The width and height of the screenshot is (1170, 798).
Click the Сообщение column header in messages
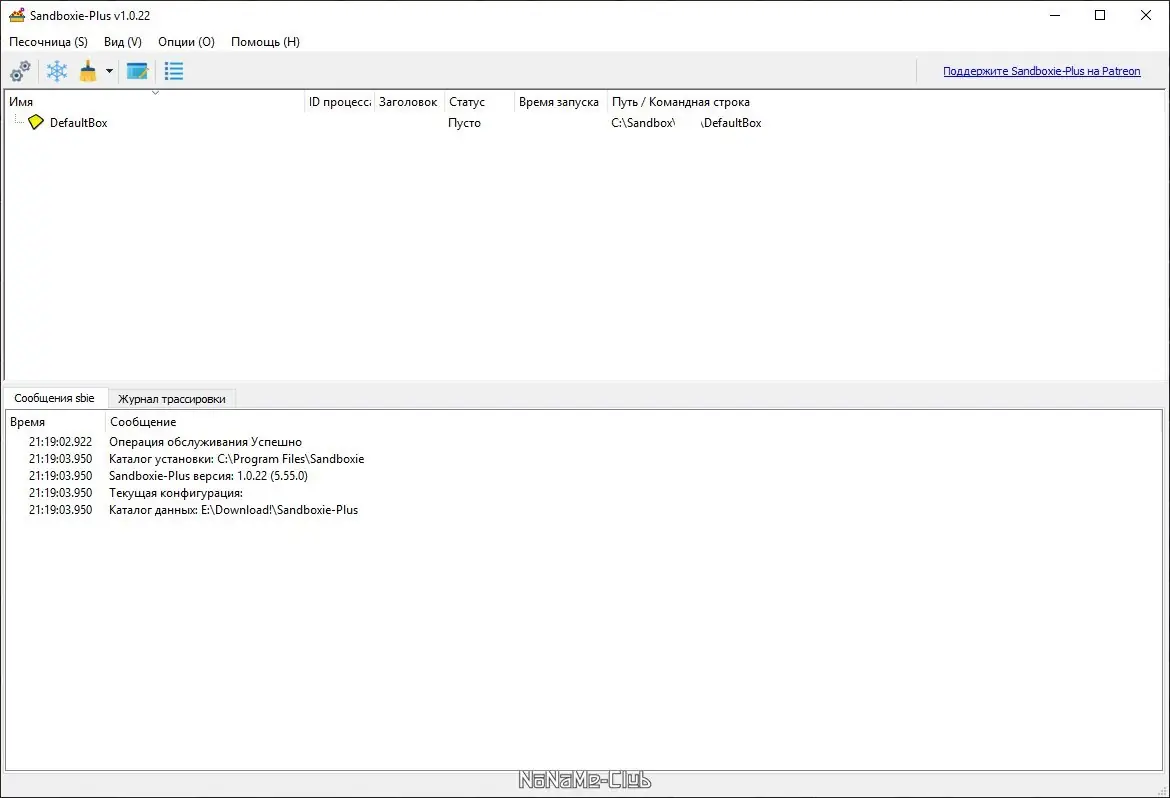pyautogui.click(x=143, y=422)
